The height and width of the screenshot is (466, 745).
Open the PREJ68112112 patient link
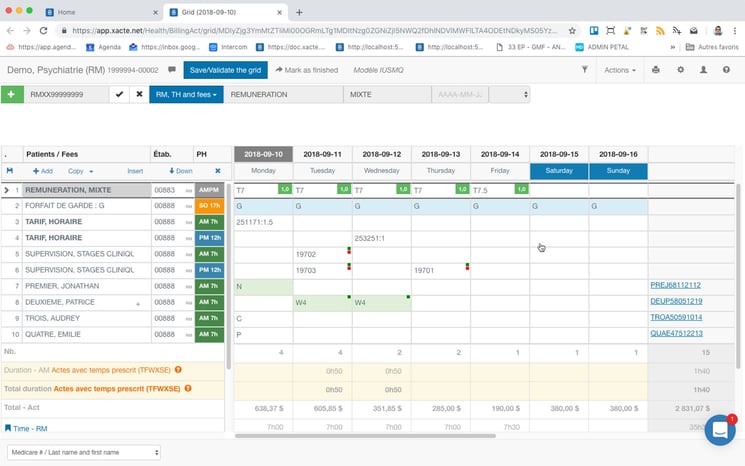click(675, 285)
